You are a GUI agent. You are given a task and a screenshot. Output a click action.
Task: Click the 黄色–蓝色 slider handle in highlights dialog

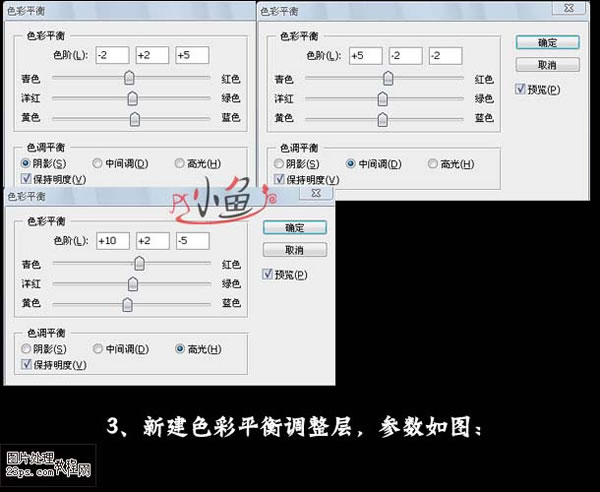click(127, 305)
